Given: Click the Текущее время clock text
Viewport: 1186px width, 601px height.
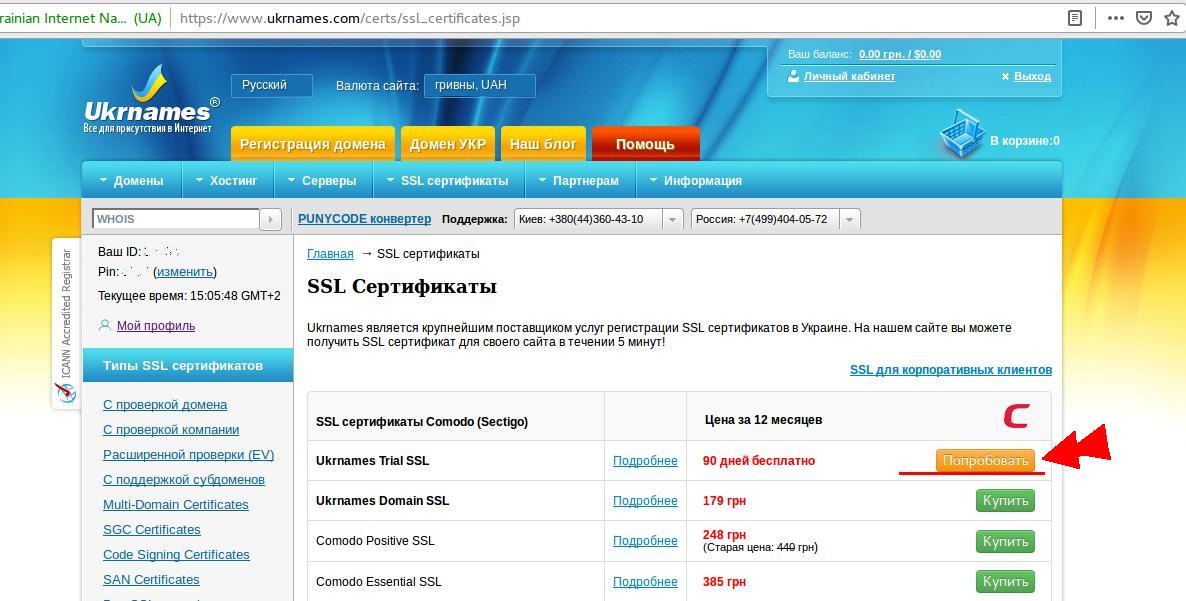Looking at the screenshot, I should click(189, 296).
